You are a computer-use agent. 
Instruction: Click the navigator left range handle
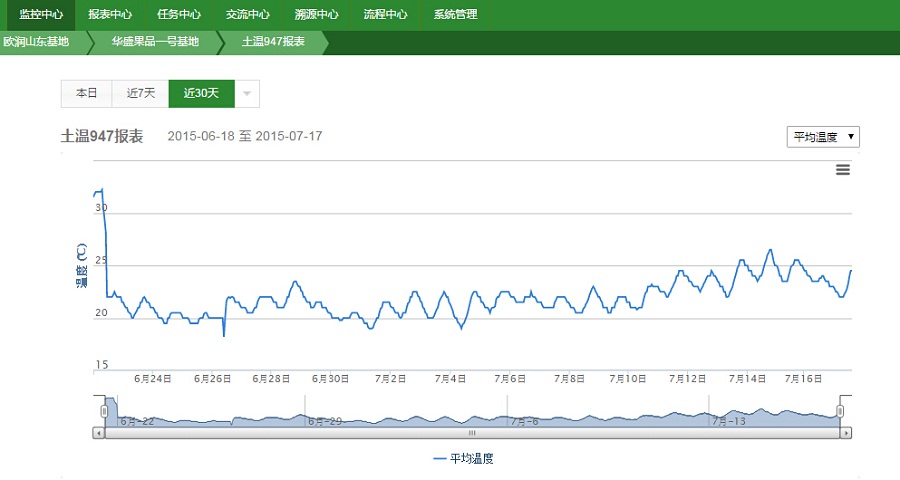104,411
